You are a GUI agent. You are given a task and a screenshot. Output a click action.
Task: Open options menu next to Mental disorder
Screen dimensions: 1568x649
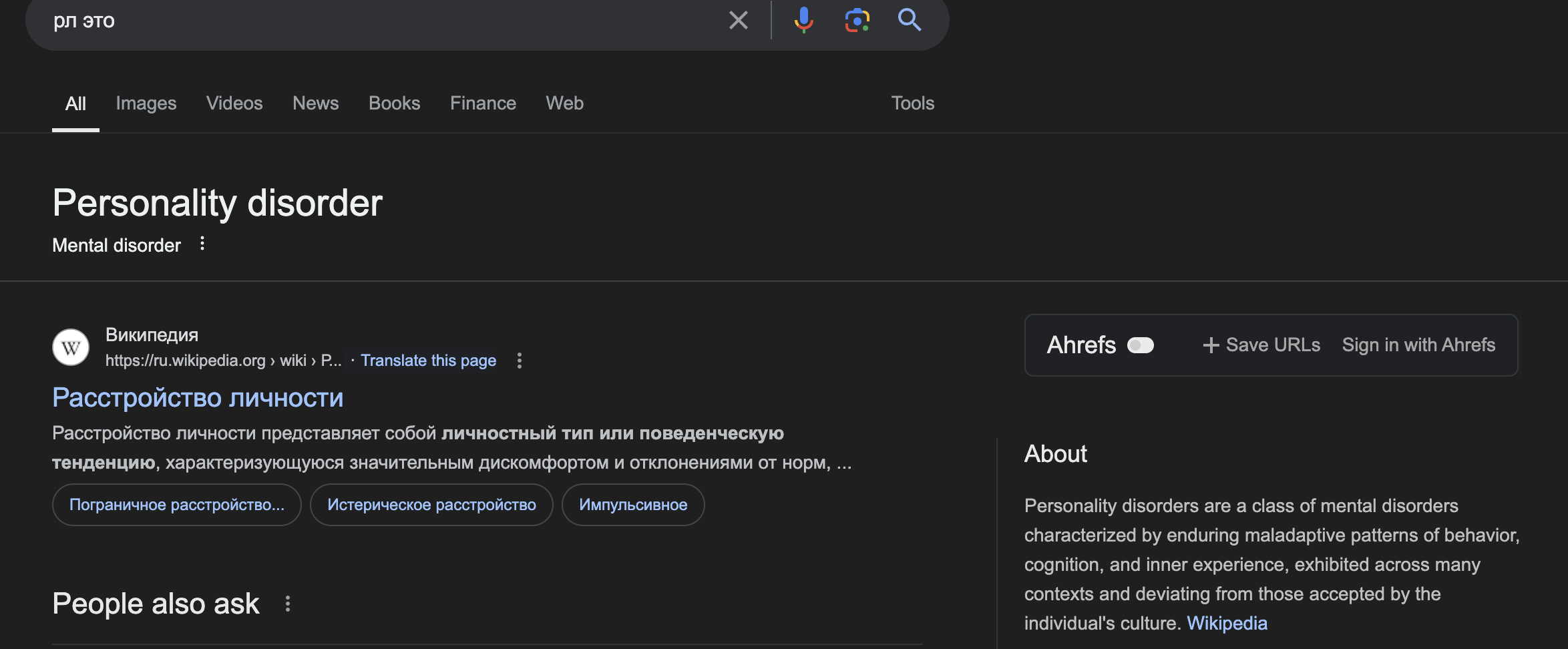[202, 244]
